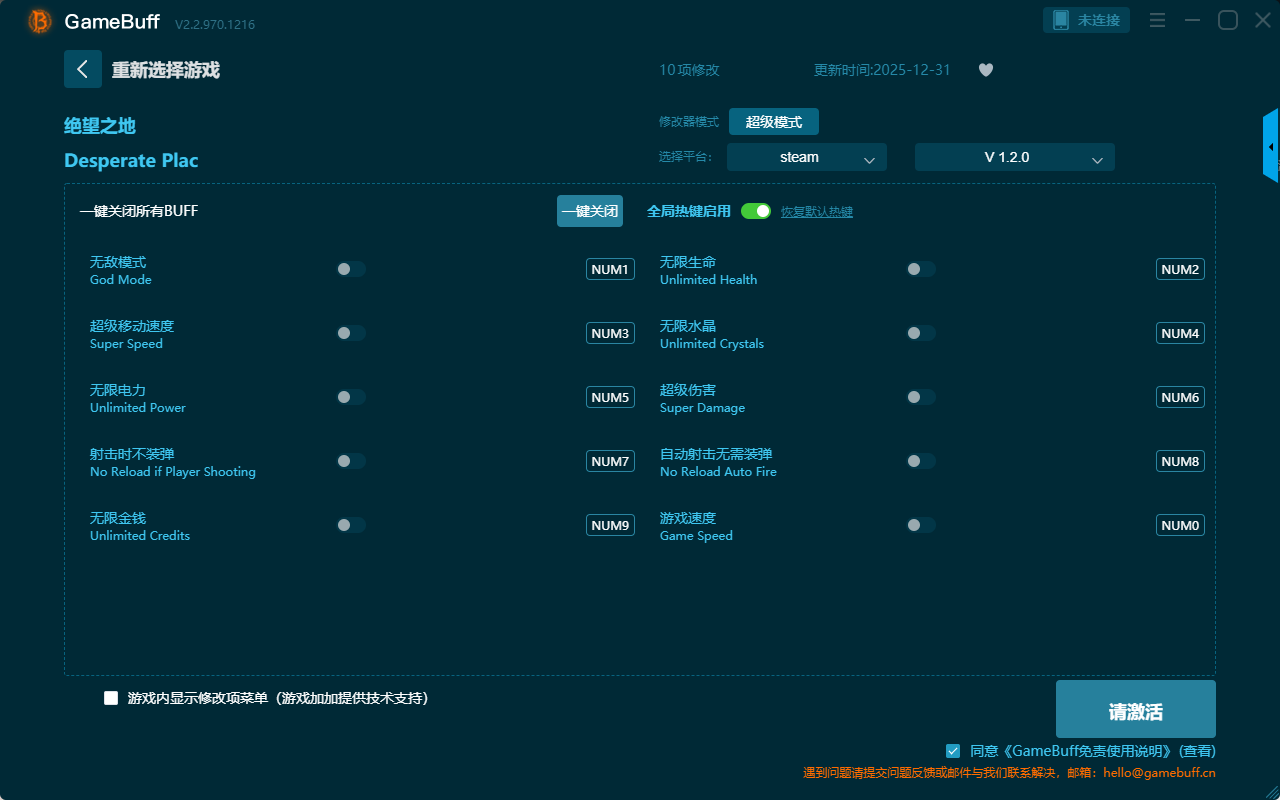The height and width of the screenshot is (800, 1280).
Task: Open the hamburger menu in title bar
Action: click(1157, 20)
